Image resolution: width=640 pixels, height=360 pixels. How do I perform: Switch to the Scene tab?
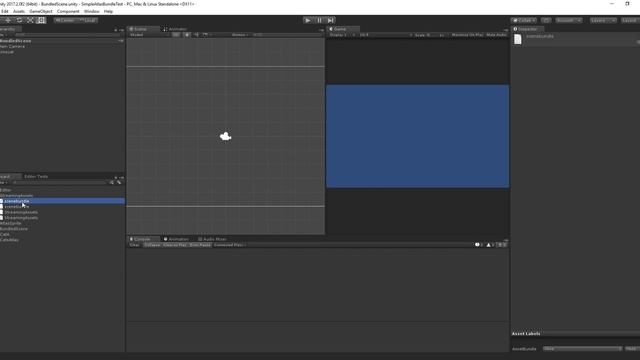pos(143,29)
